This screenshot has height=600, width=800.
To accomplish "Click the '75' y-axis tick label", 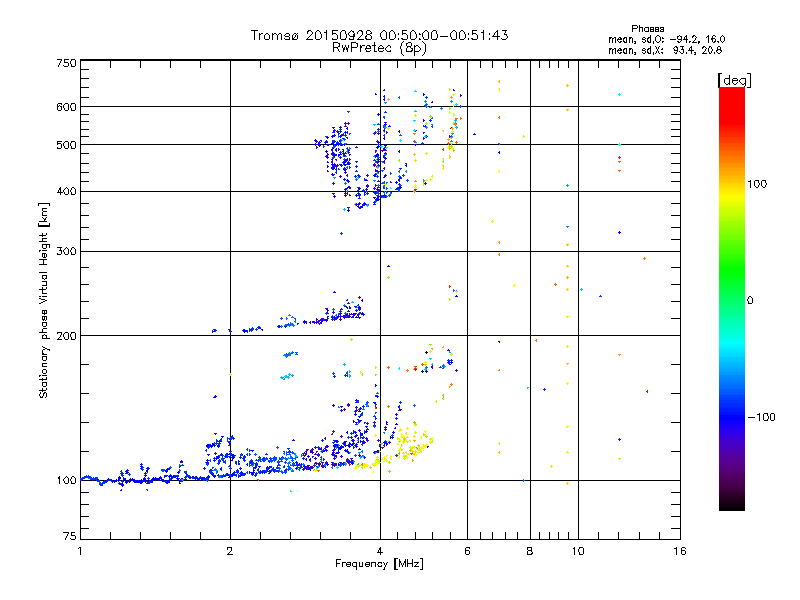I will [x=70, y=536].
